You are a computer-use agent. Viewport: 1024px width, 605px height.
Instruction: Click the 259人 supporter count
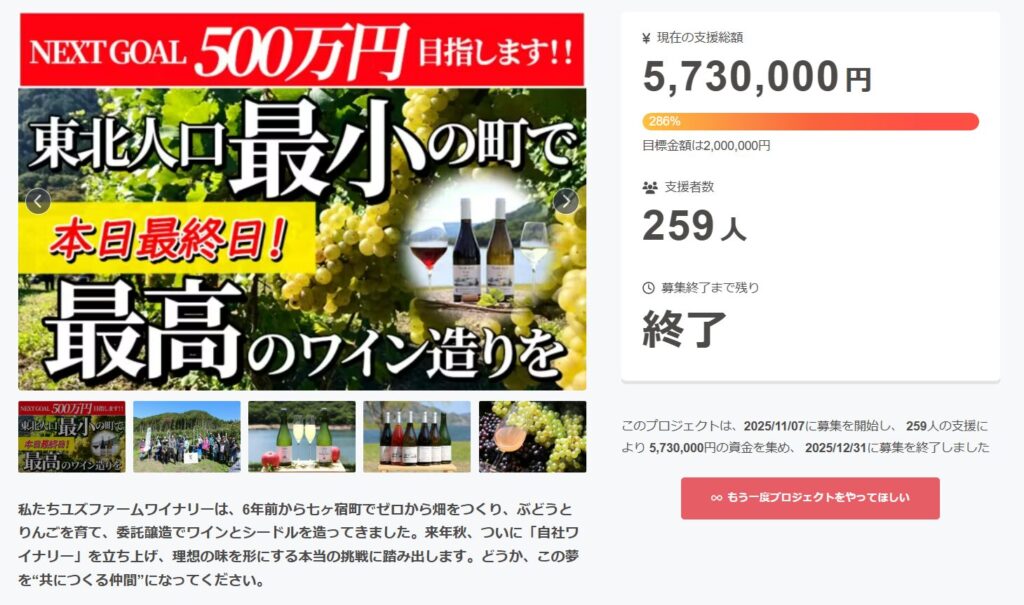(694, 226)
